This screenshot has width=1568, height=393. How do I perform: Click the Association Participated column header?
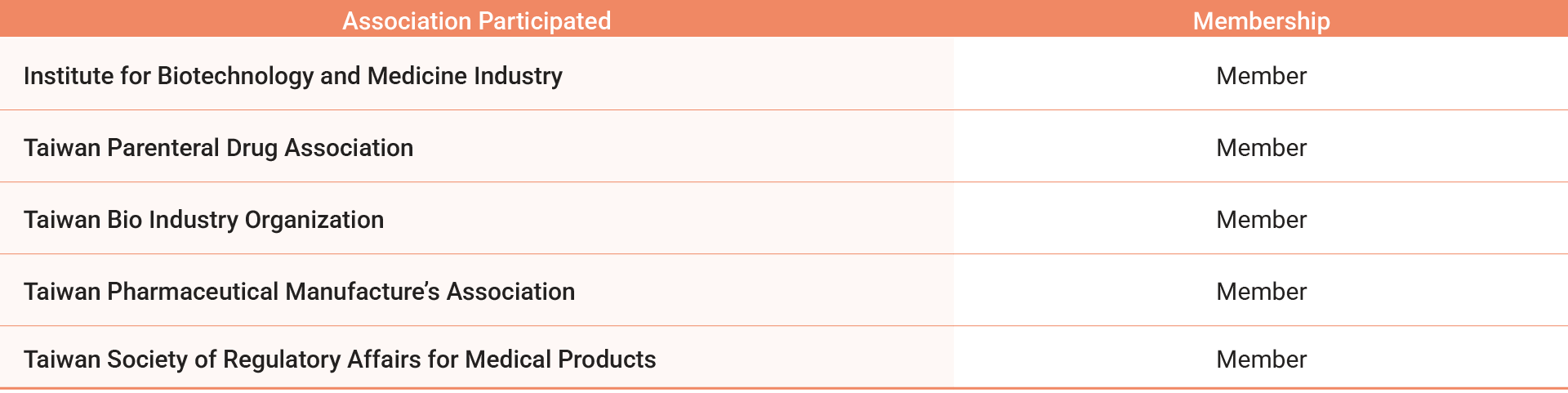click(476, 20)
